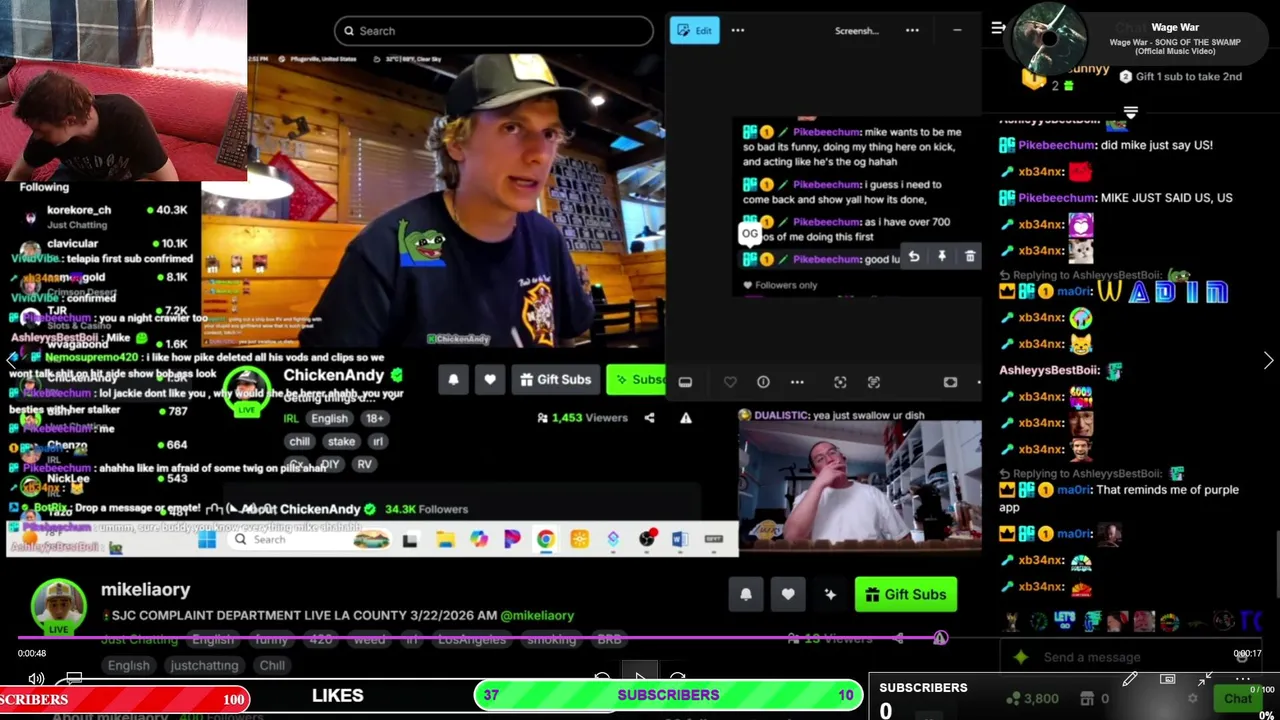1280x720 pixels.
Task: Pin Pikebeechum's good lu message
Action: (942, 257)
